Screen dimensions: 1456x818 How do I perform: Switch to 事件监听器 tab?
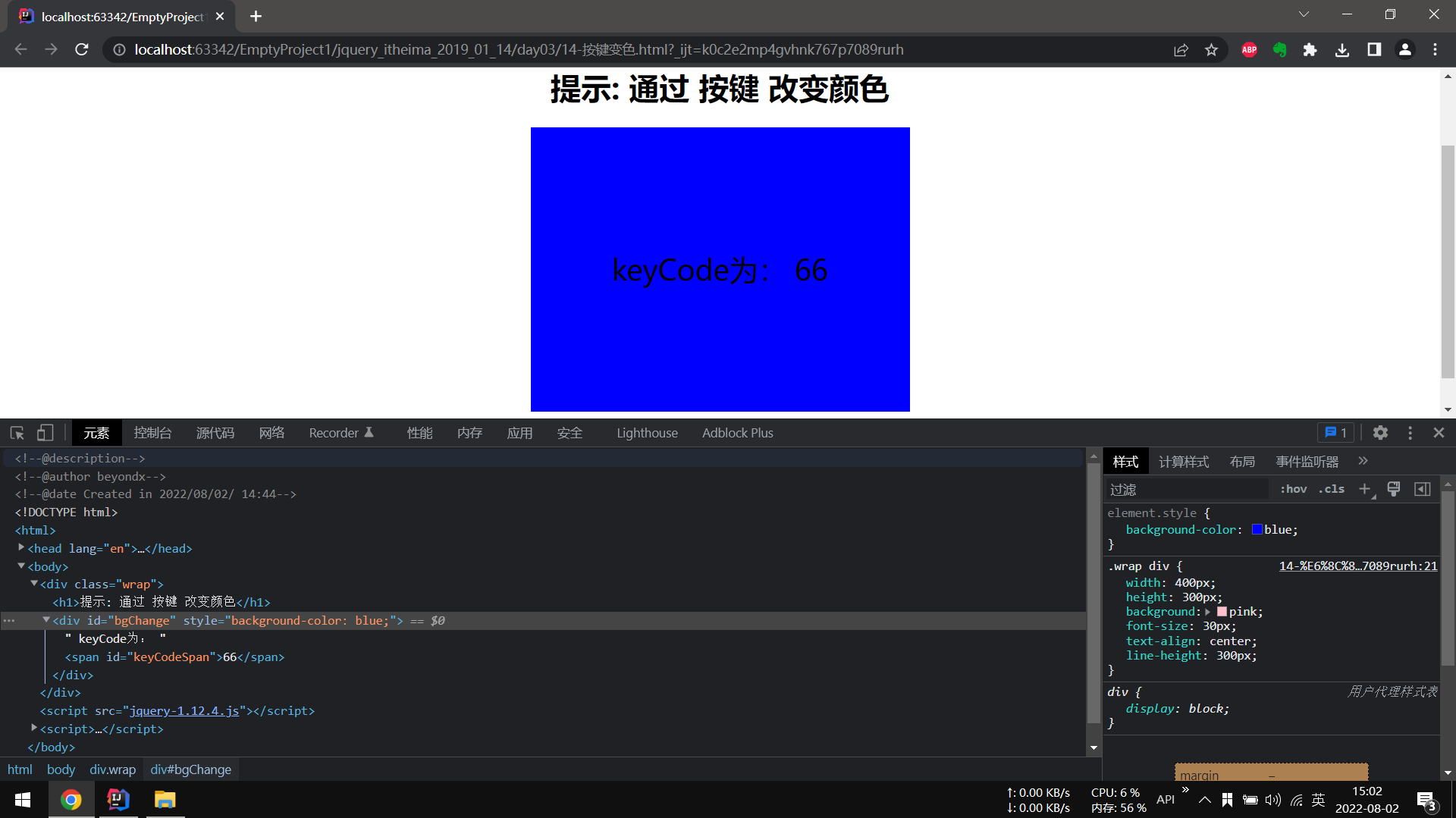pos(1307,462)
